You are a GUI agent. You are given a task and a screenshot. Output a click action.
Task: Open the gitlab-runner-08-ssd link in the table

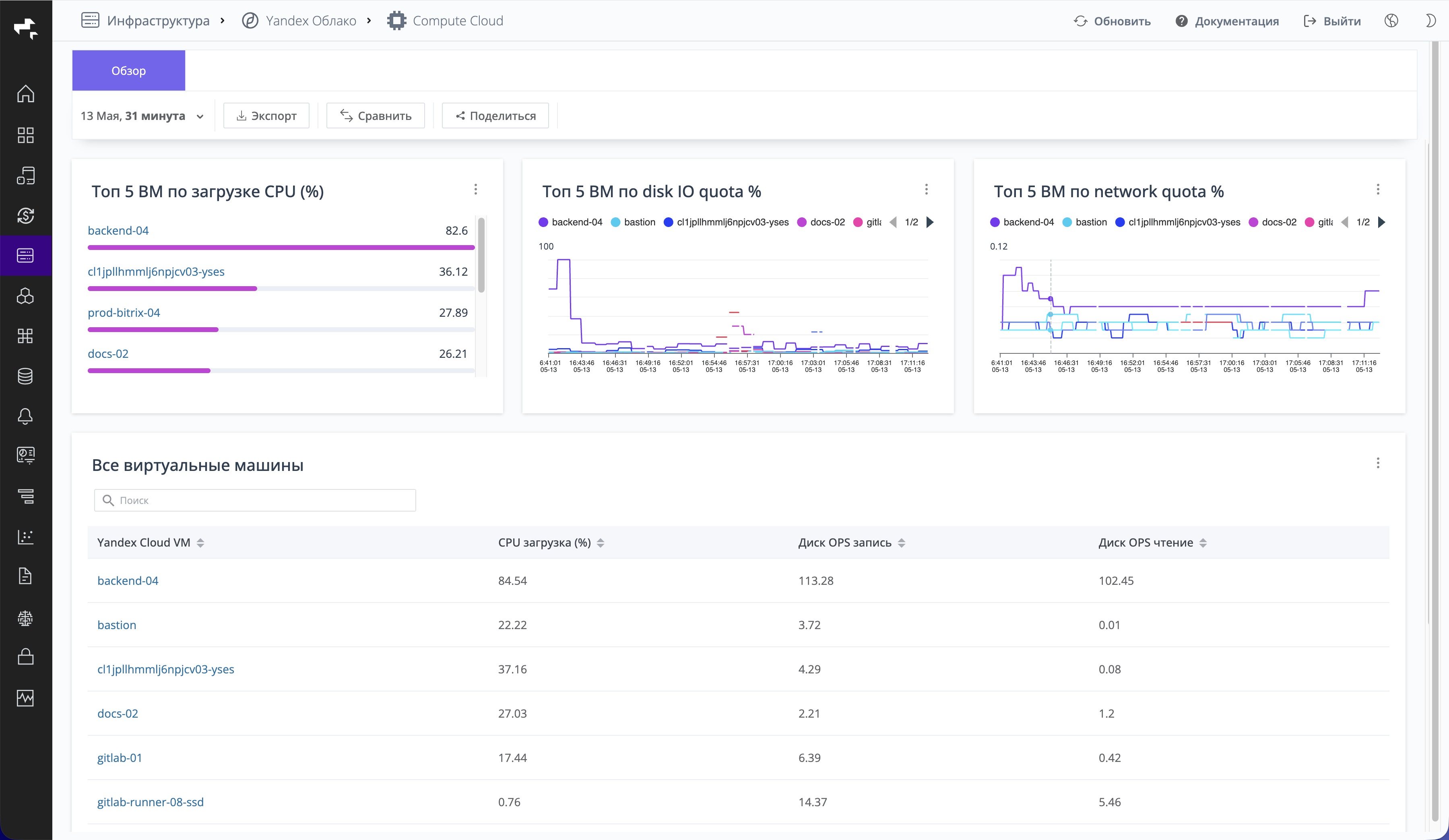coord(151,801)
